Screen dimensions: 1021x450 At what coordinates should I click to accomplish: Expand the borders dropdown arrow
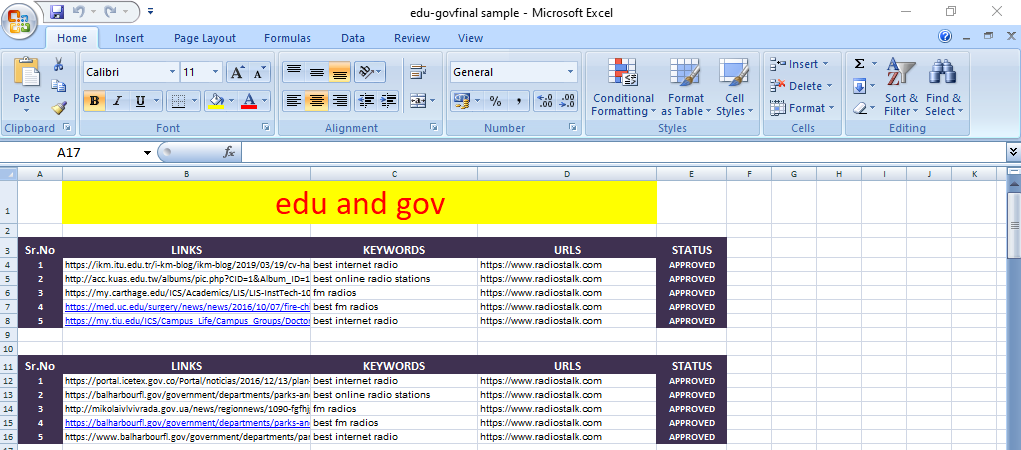pyautogui.click(x=194, y=101)
